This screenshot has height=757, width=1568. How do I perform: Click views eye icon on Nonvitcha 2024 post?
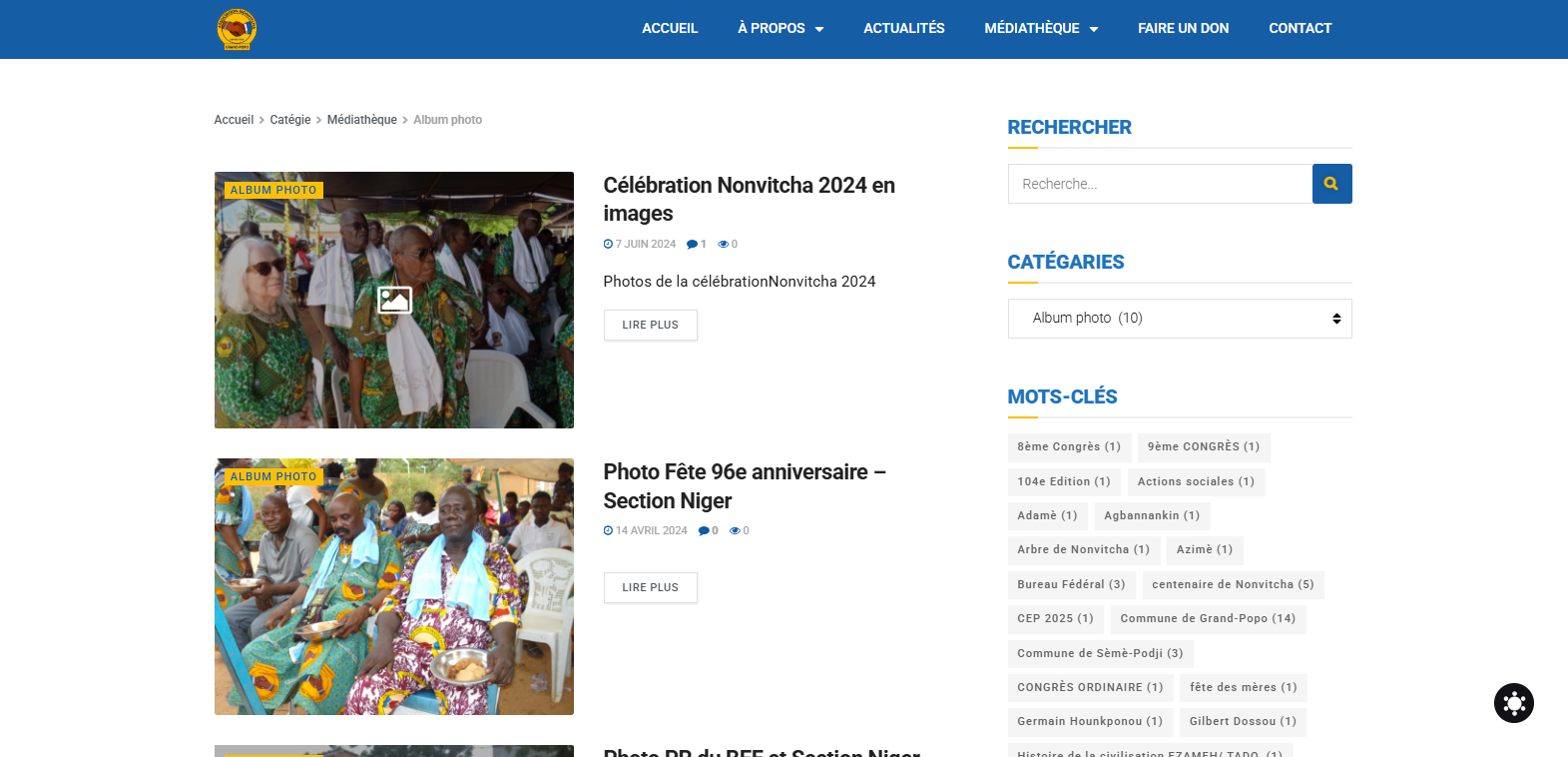pos(724,244)
